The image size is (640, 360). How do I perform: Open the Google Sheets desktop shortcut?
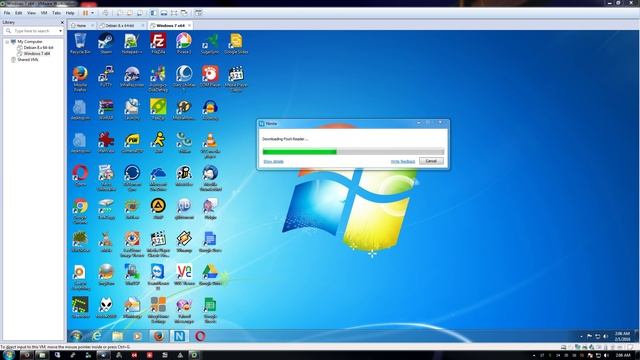pos(210,310)
